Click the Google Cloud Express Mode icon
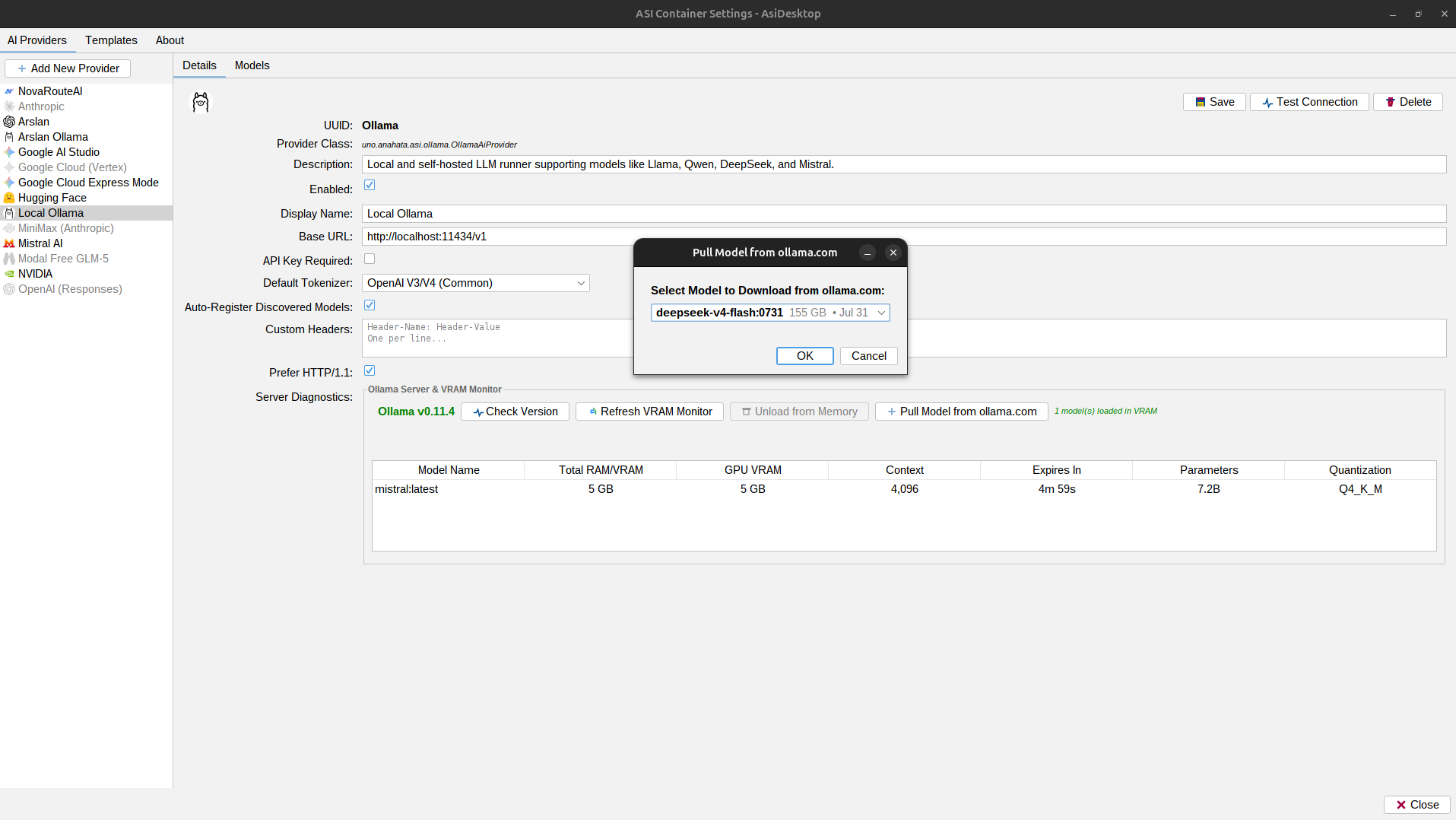This screenshot has width=1456, height=820. click(x=9, y=183)
